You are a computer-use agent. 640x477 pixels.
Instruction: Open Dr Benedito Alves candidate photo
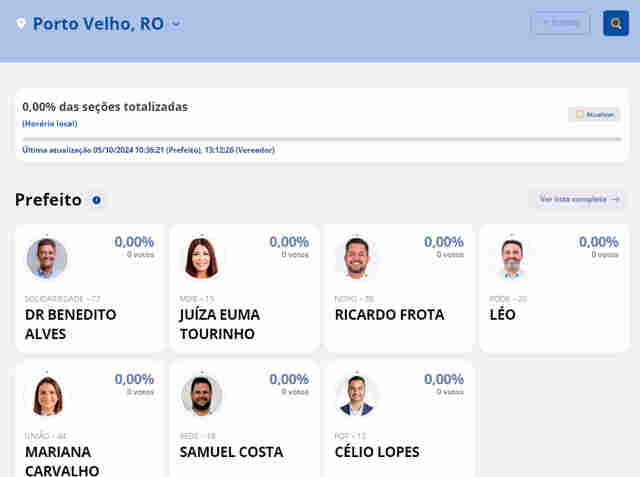[x=46, y=258]
